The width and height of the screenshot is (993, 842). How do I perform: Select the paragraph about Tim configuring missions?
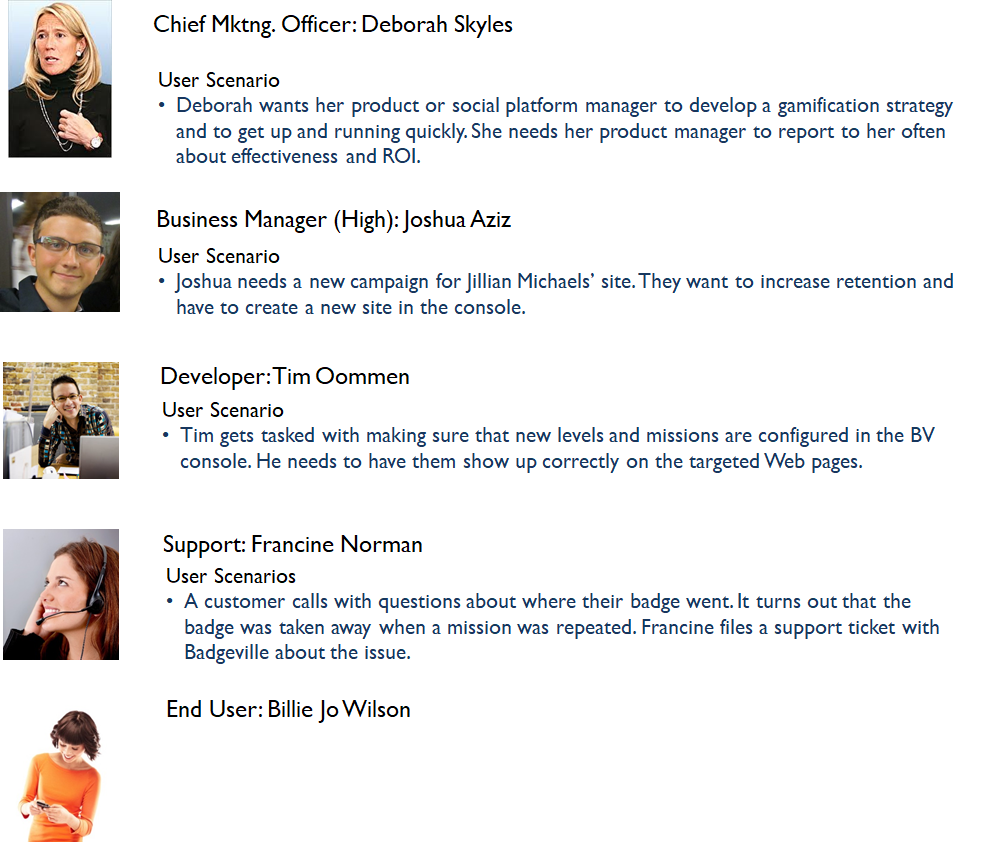(x=555, y=449)
